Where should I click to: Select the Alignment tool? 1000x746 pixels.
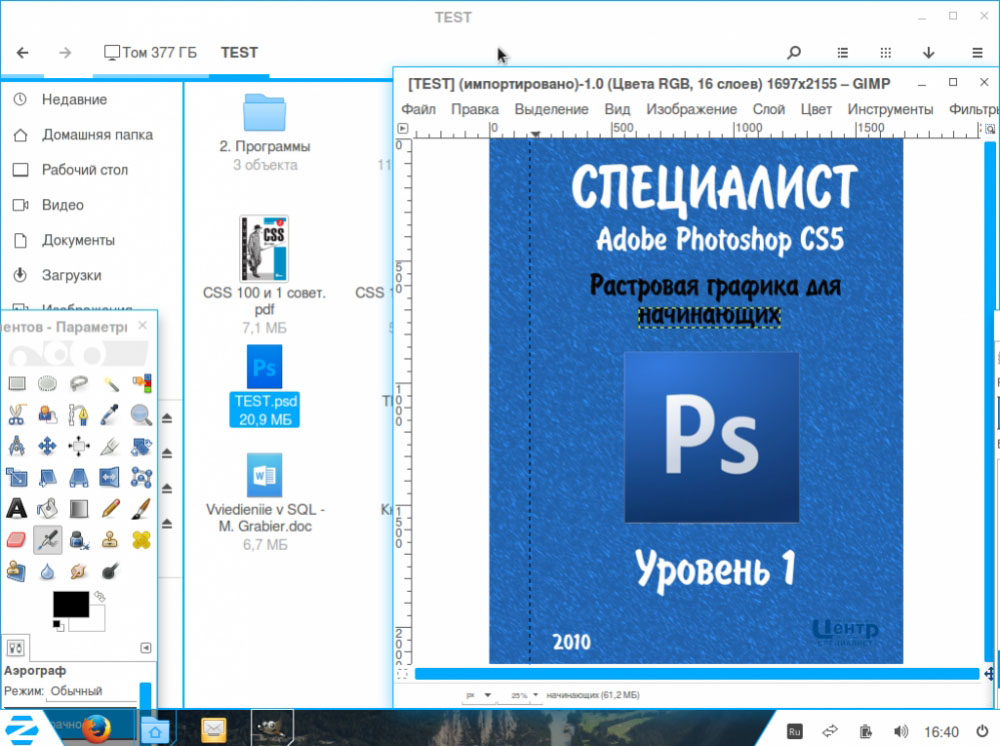pos(78,446)
